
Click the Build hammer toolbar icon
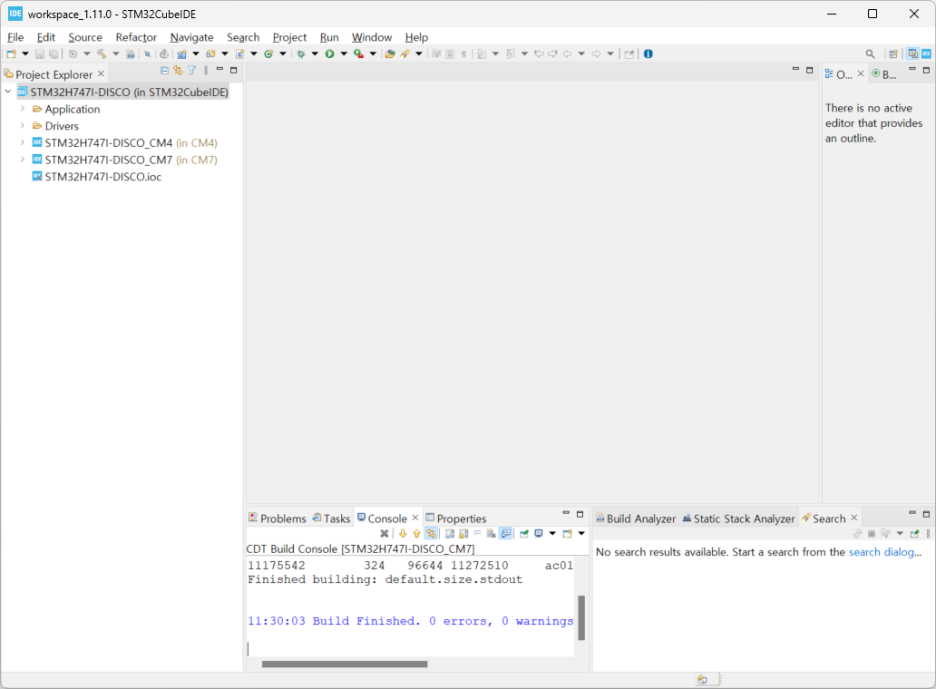[x=102, y=54]
